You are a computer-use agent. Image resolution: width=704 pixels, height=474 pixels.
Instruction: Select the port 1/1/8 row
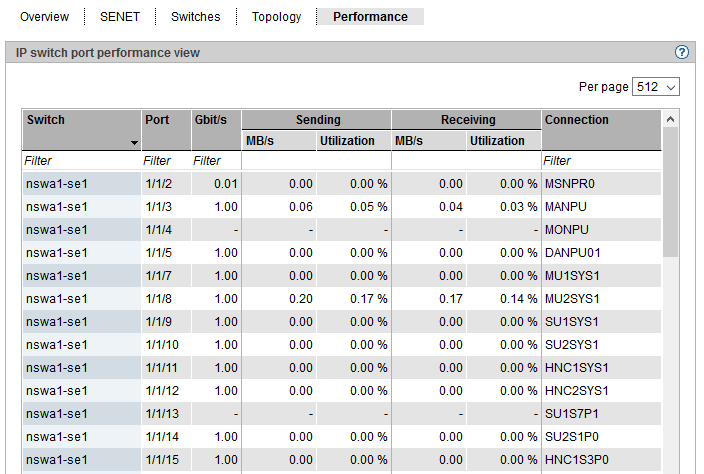click(340, 299)
